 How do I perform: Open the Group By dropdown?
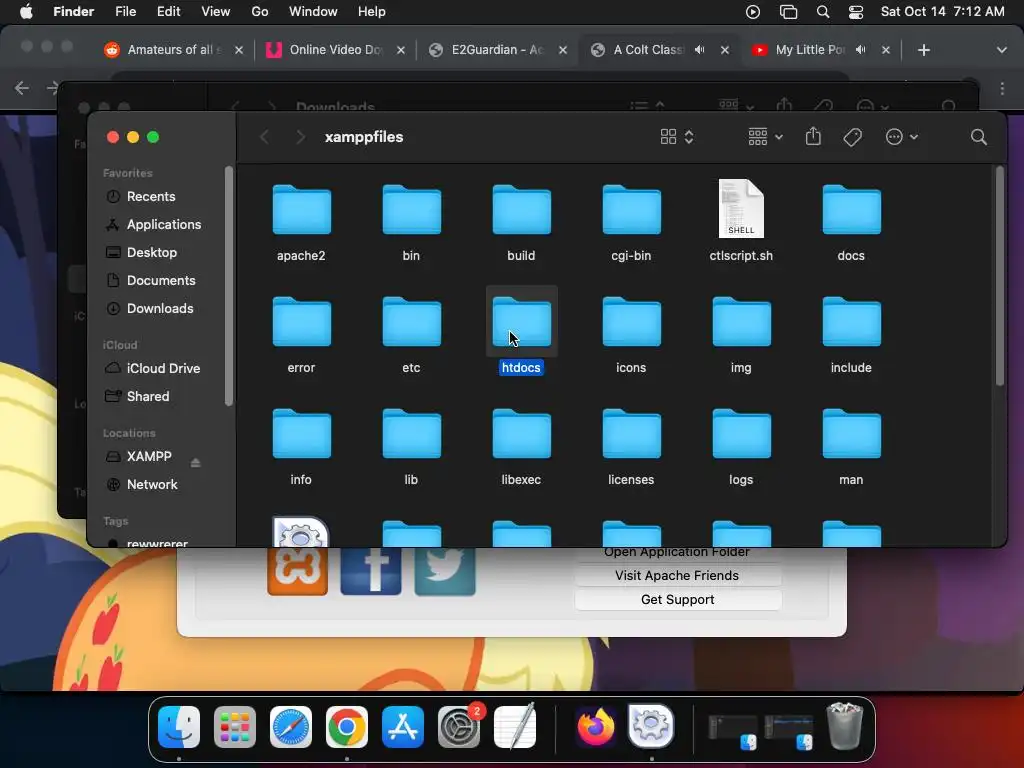765,136
